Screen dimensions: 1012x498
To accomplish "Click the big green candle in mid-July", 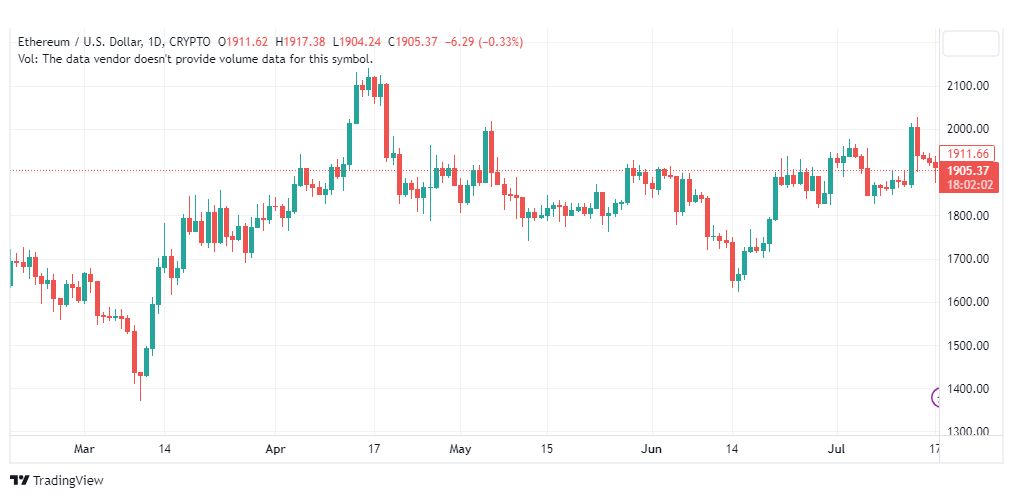I will (911, 155).
